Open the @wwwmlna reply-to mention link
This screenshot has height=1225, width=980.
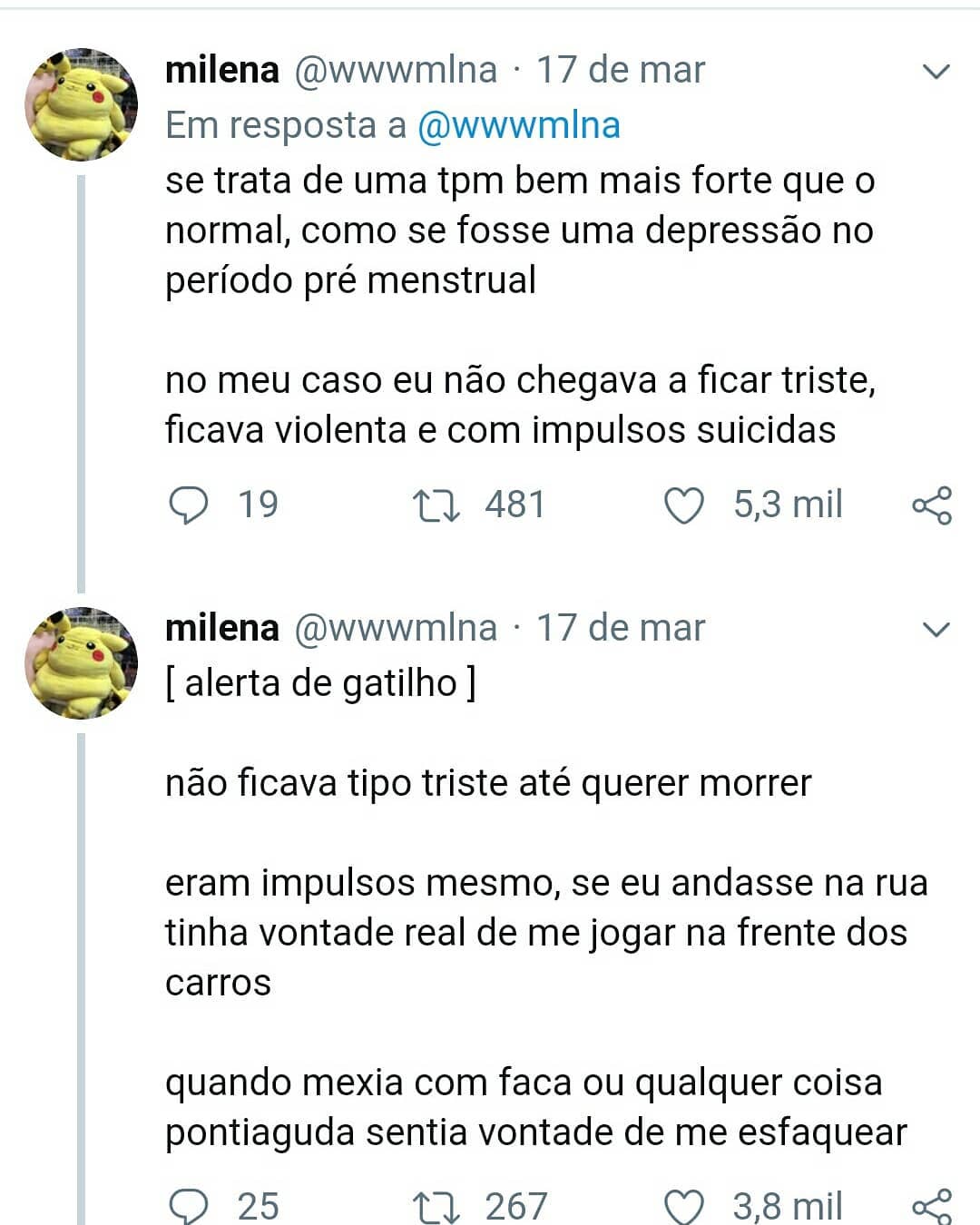point(518,125)
